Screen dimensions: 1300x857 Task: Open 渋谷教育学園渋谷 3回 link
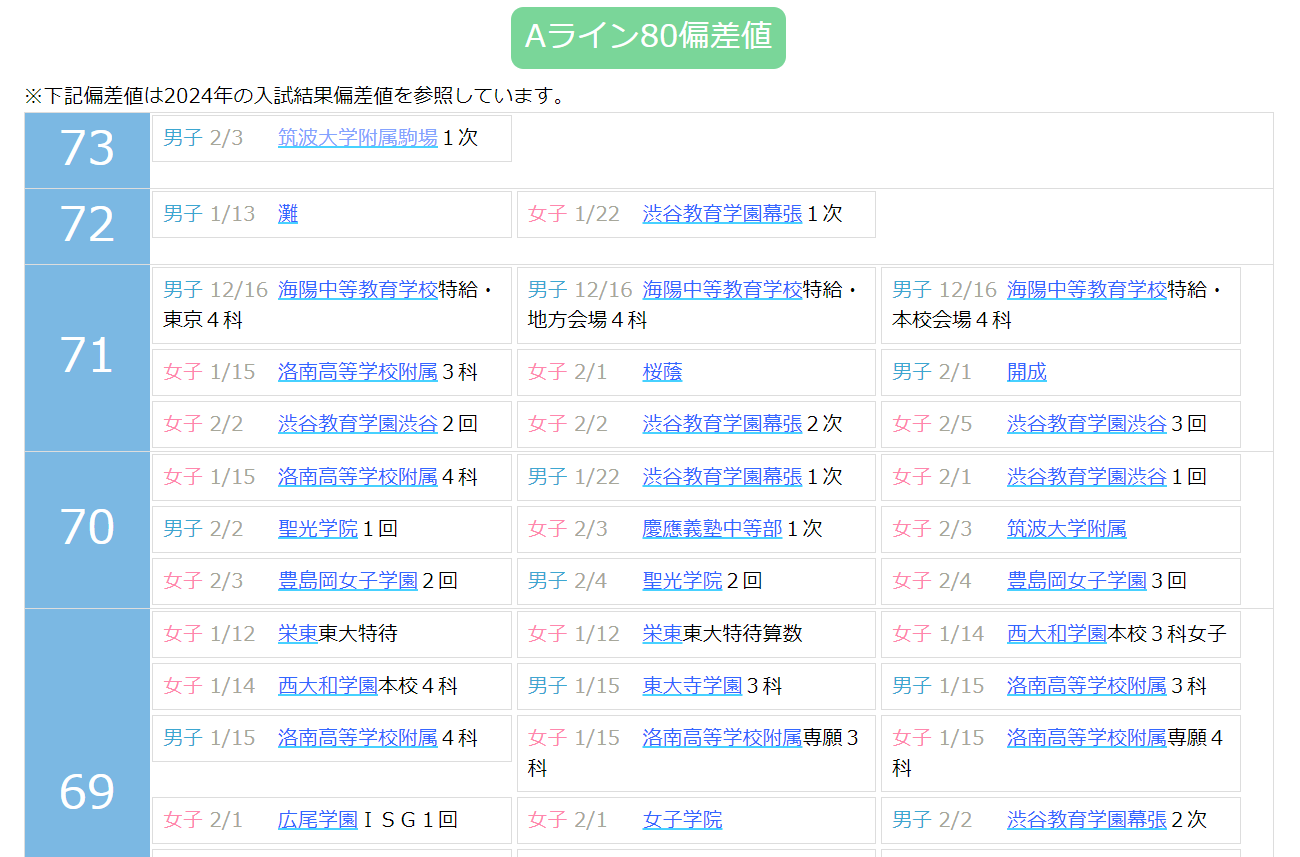[1087, 424]
